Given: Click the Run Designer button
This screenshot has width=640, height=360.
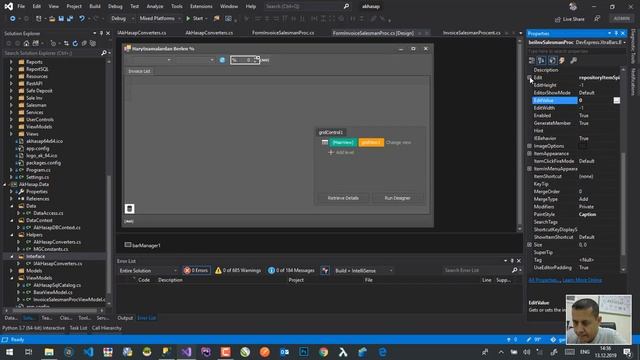Looking at the screenshot, I should pyautogui.click(x=397, y=198).
